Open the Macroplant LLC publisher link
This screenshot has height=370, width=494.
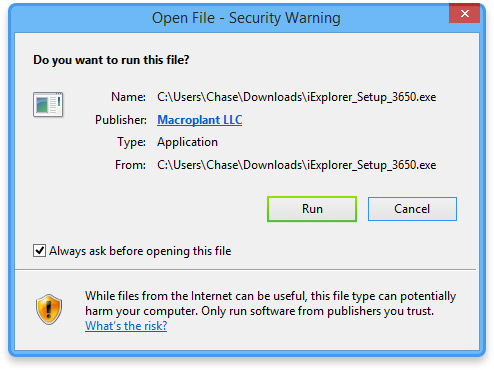200,120
